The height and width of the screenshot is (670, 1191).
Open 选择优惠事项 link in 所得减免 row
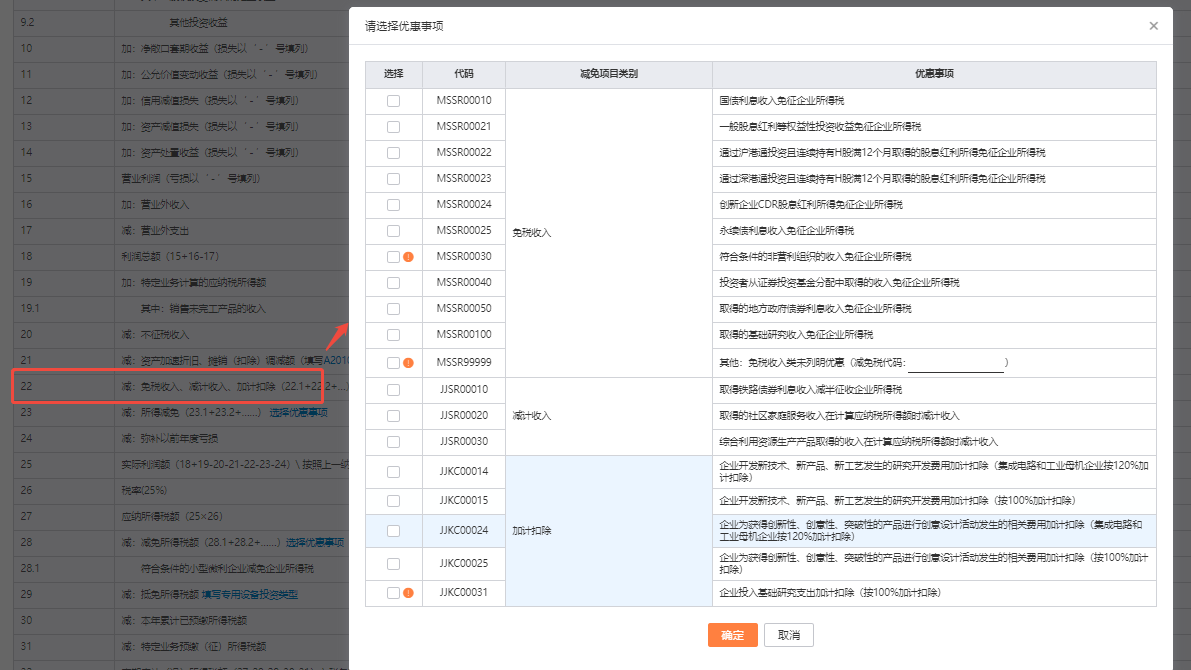tap(298, 412)
